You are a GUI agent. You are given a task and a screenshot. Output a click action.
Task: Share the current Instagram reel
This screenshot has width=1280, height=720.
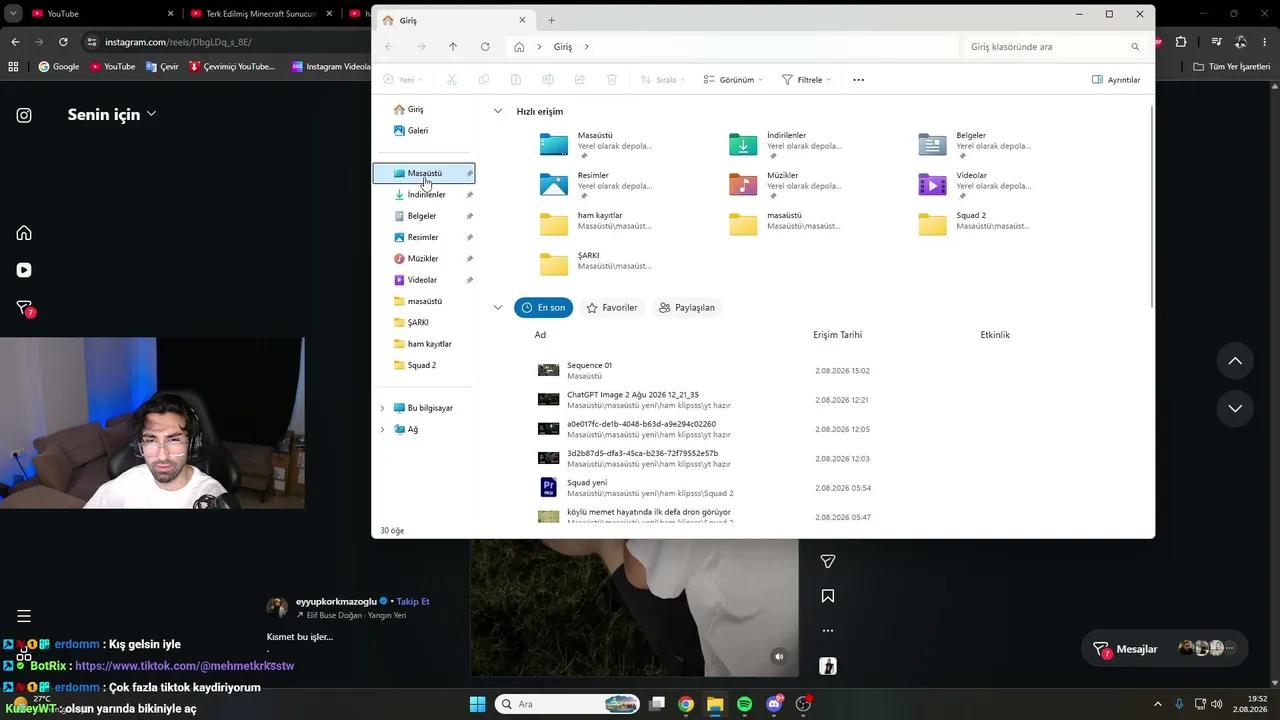pos(828,562)
